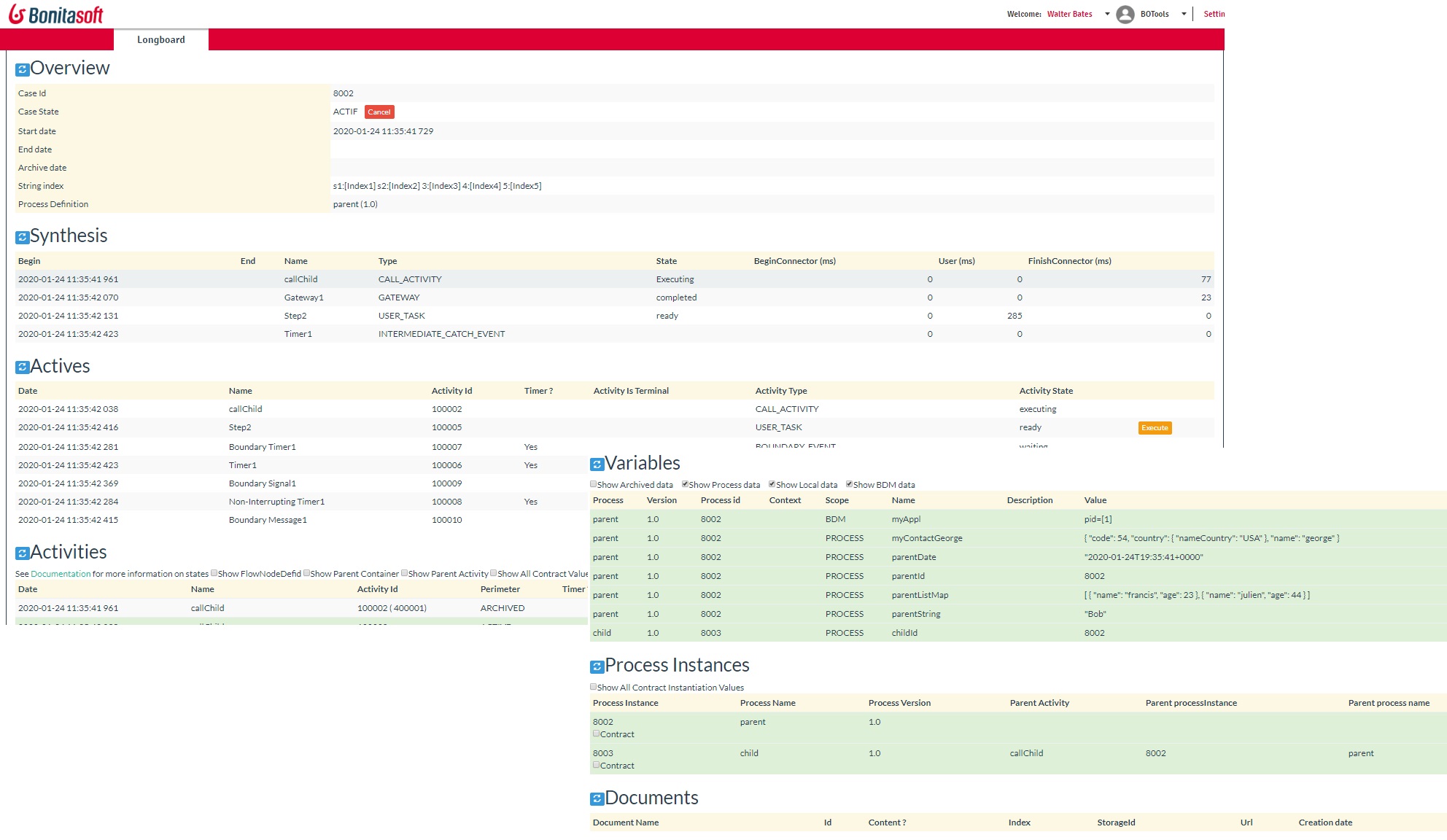Click refresh icon beside Synthesis heading
1447x840 pixels.
coord(22,238)
